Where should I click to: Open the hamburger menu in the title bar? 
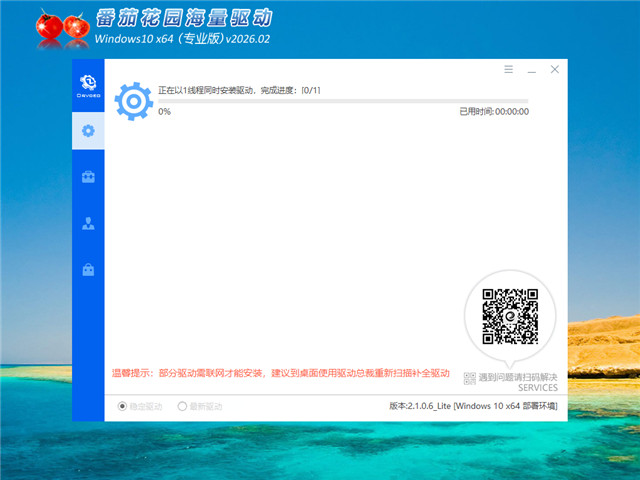pyautogui.click(x=508, y=70)
